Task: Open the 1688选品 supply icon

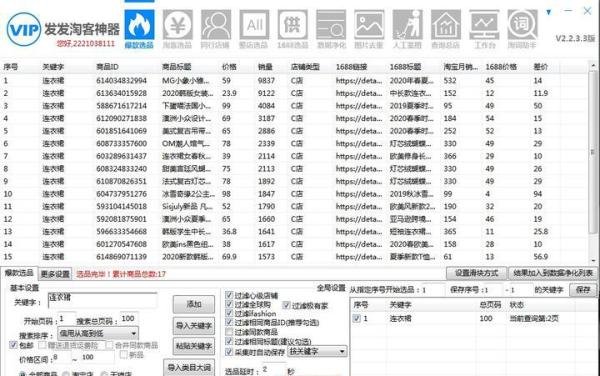Action: pos(292,29)
